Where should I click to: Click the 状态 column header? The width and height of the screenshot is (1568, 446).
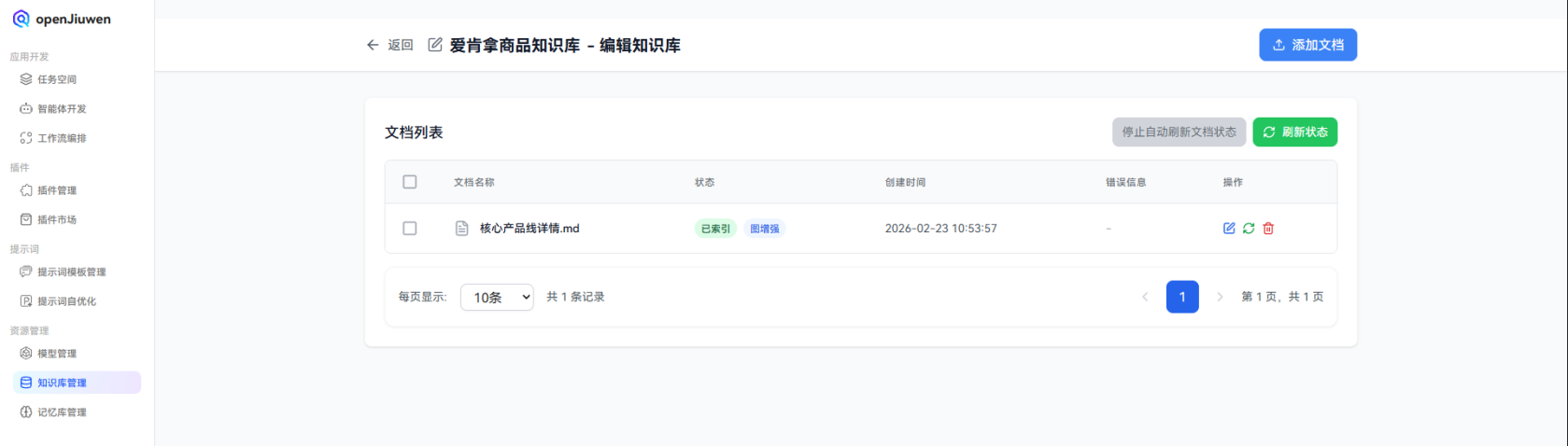(704, 182)
